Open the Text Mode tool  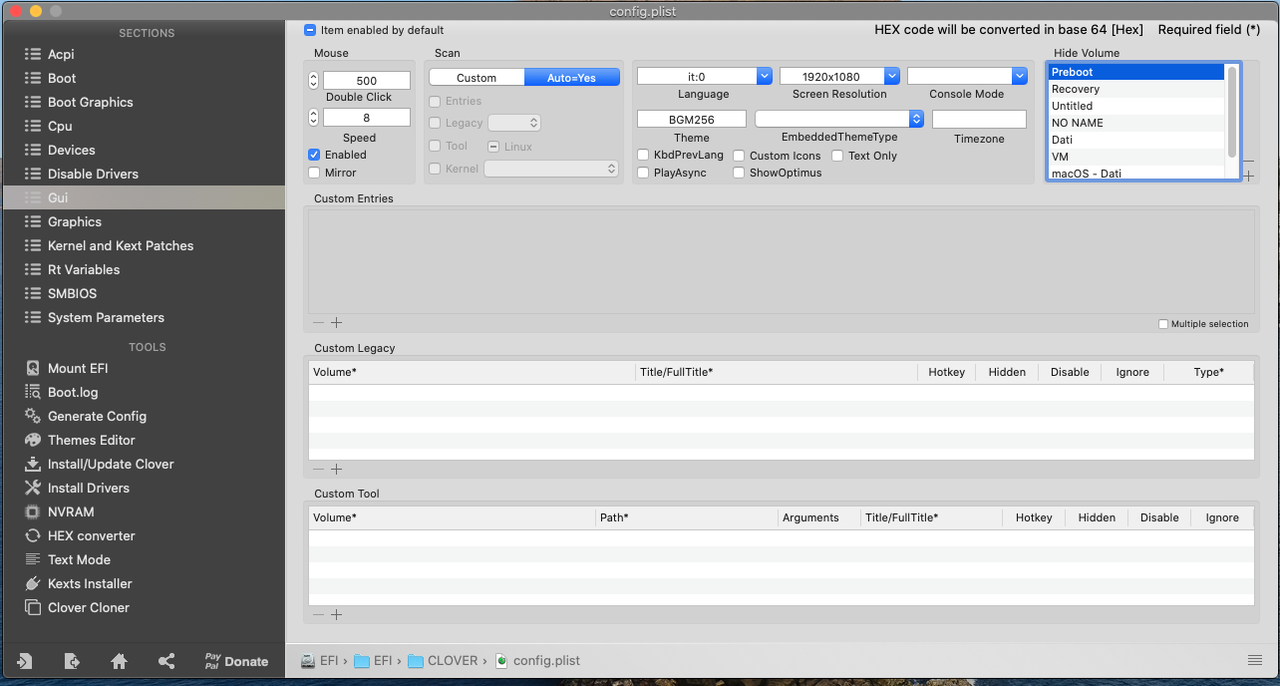pyautogui.click(x=79, y=560)
